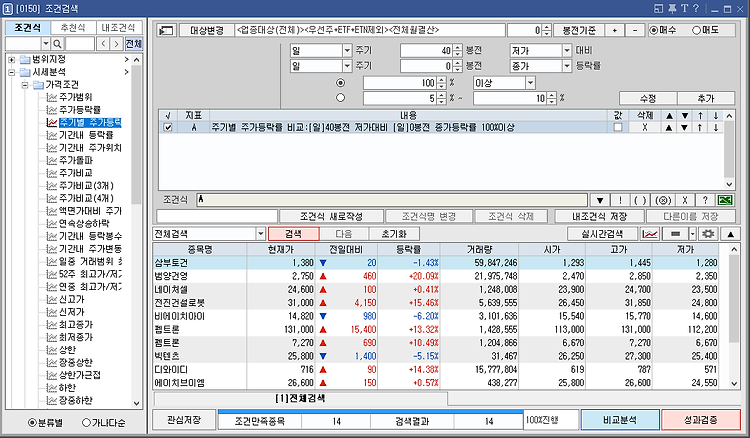This screenshot has width=750, height=438.
Task: Click the 'X' operator button in formula bar
Action: [x=684, y=200]
